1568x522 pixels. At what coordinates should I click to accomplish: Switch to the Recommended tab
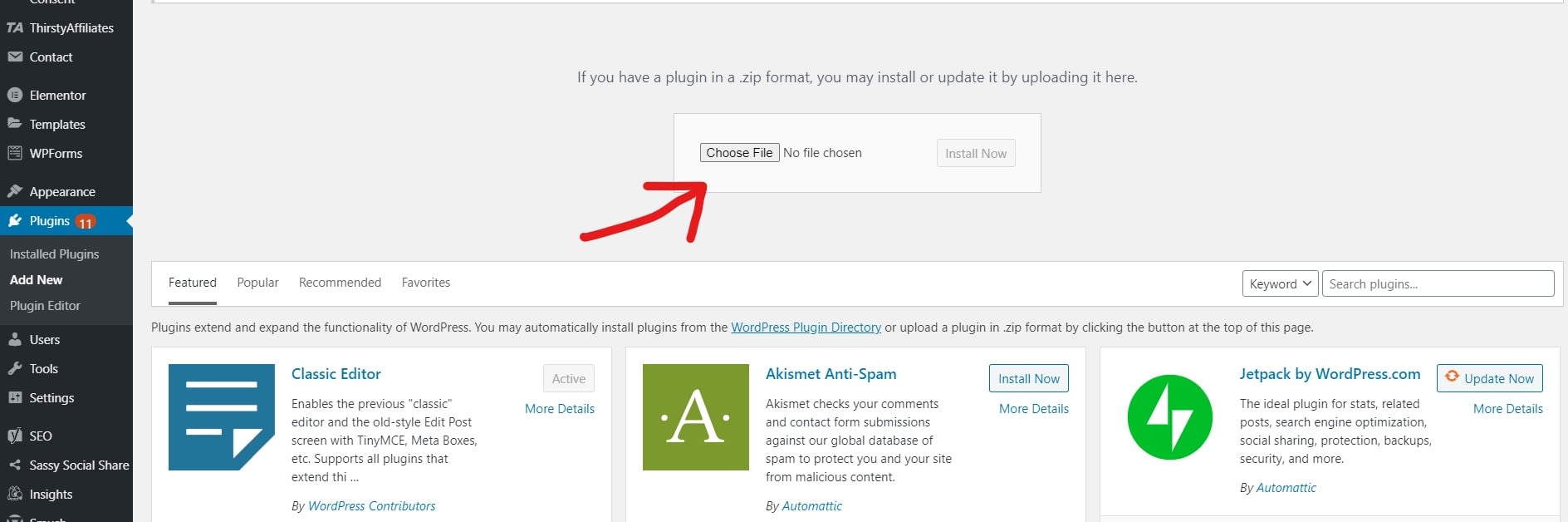tap(340, 283)
